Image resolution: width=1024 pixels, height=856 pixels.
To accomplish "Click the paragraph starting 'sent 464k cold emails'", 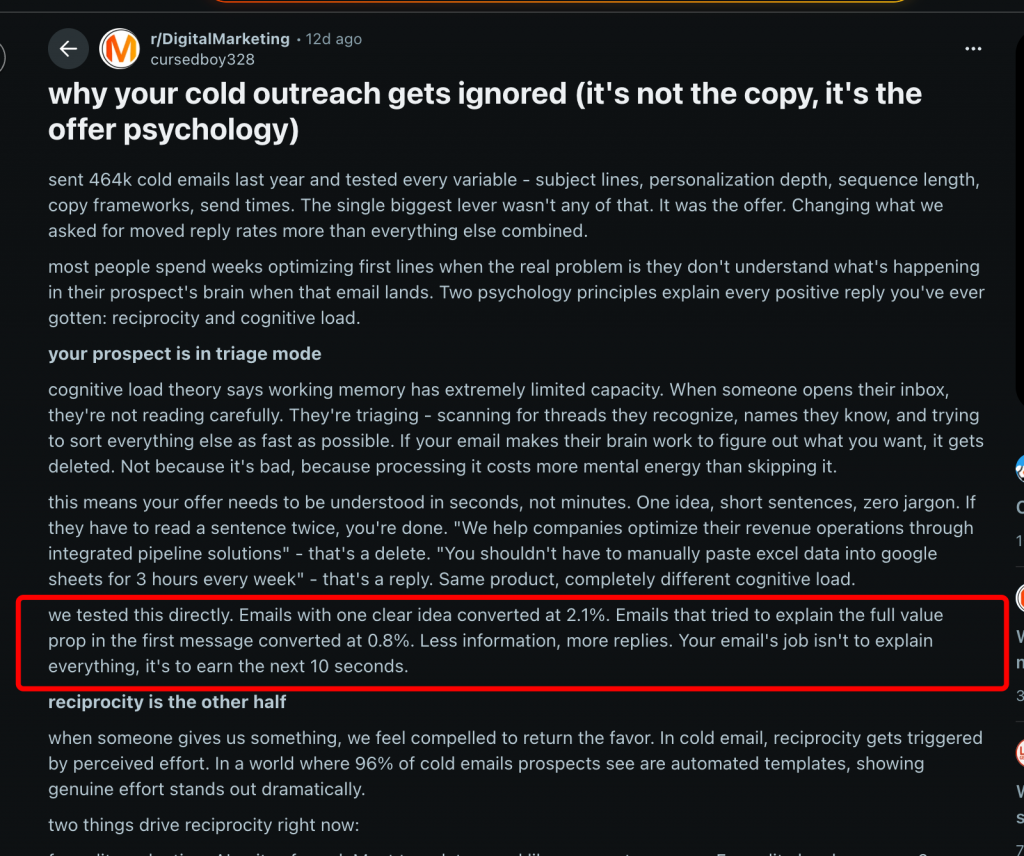I will 514,205.
